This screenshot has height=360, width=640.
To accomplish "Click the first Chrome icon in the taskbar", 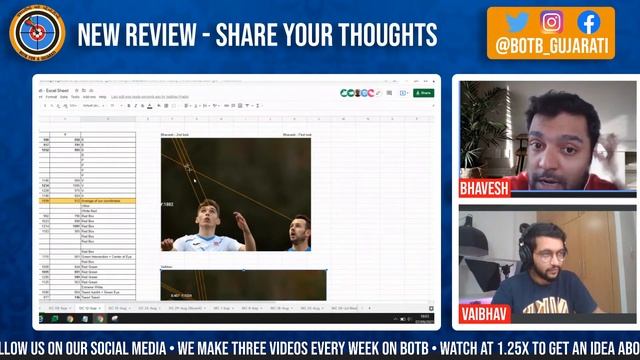I will point(70,319).
